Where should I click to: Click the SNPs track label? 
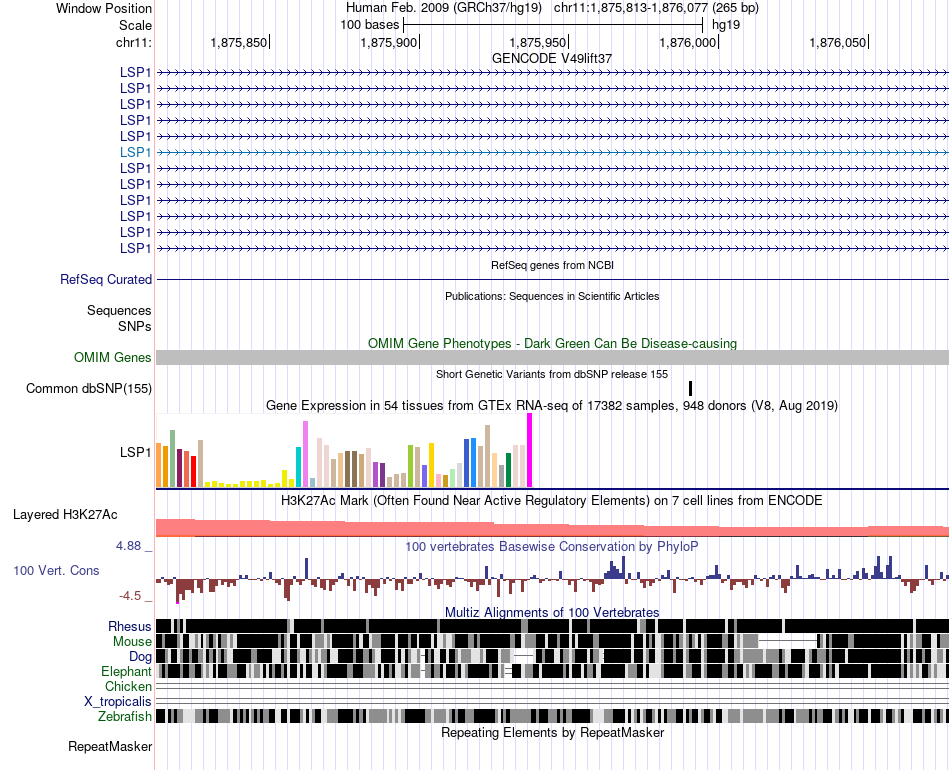(135, 326)
